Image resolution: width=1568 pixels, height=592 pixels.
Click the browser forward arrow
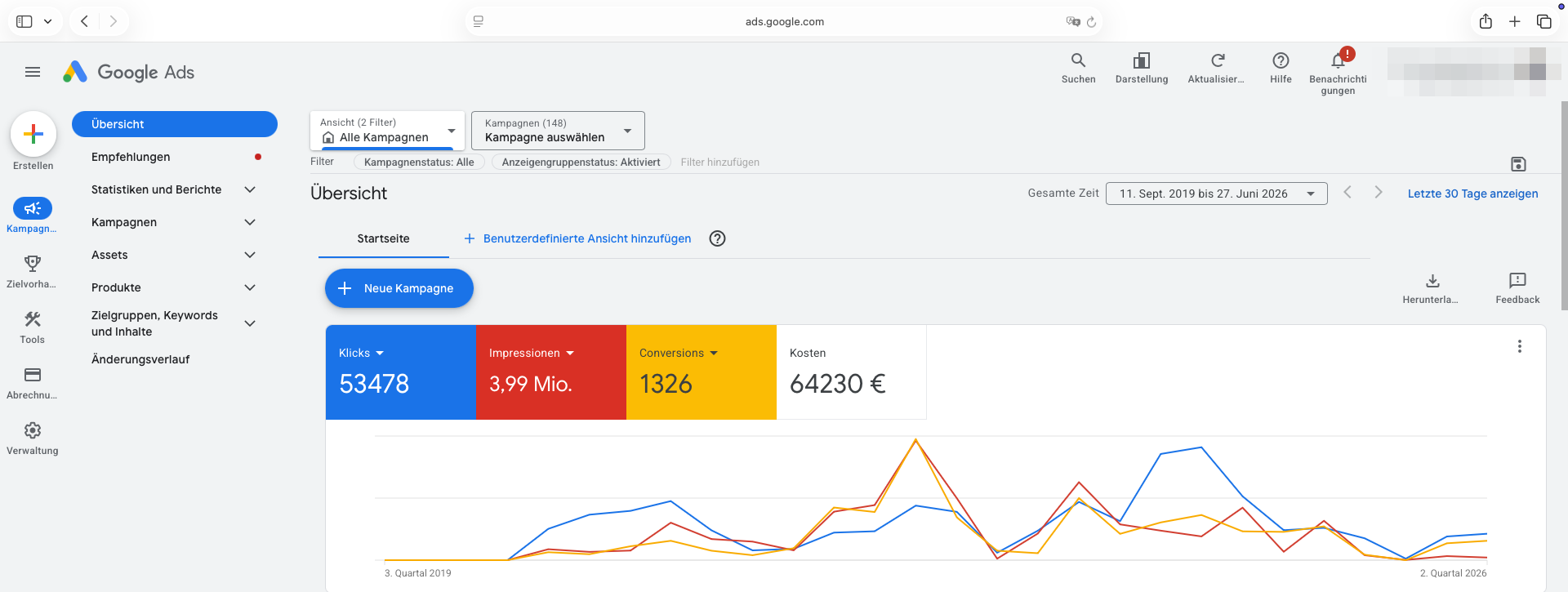(114, 21)
